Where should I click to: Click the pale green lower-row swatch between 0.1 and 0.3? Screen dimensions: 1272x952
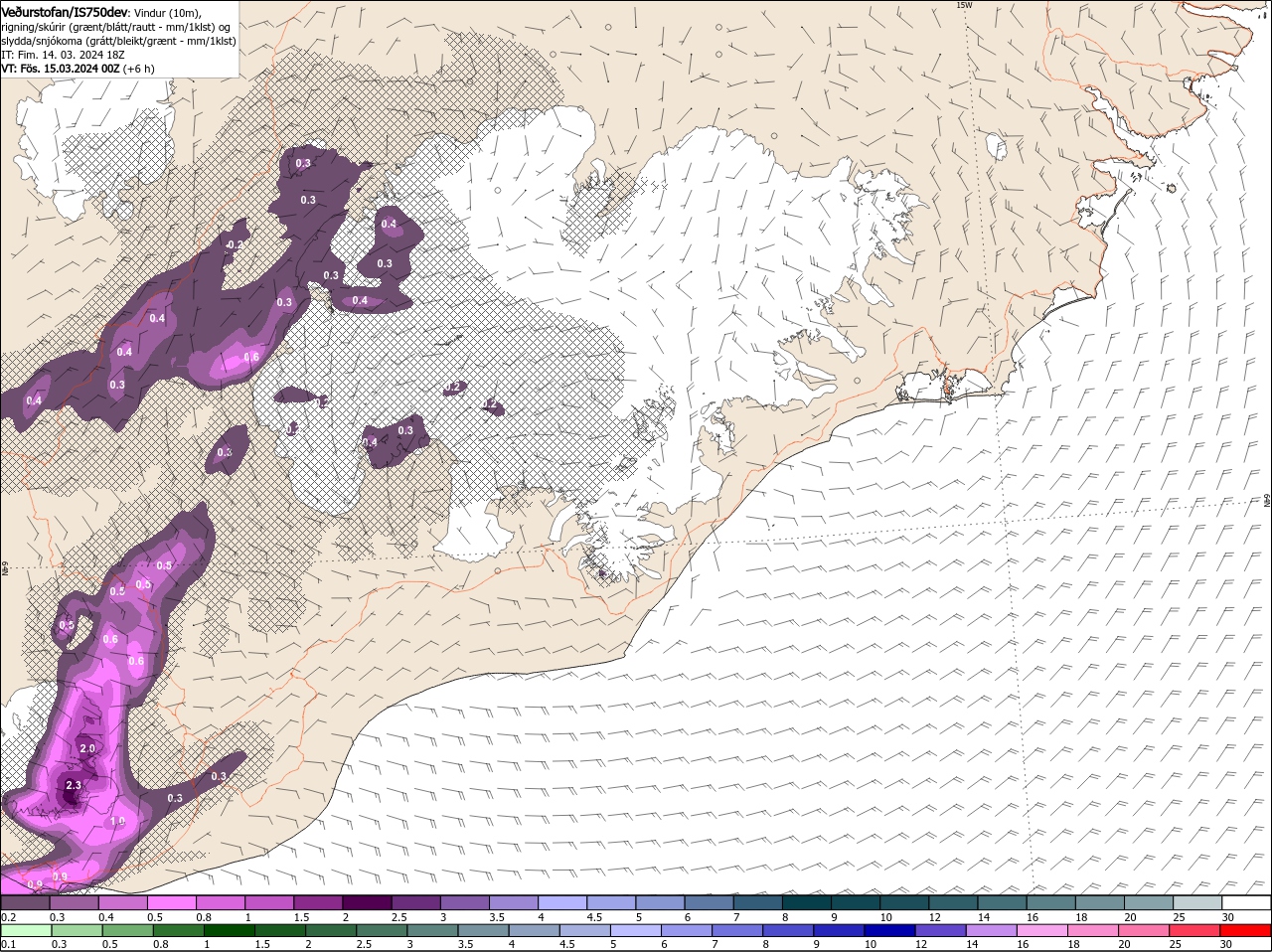25,930
